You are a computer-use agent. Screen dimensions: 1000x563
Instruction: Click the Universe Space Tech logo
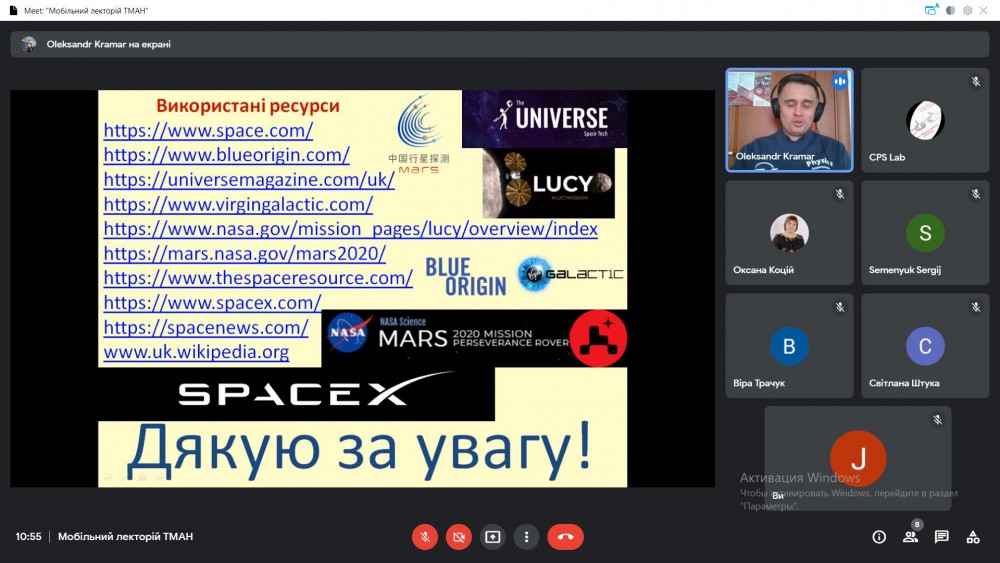[x=545, y=119]
